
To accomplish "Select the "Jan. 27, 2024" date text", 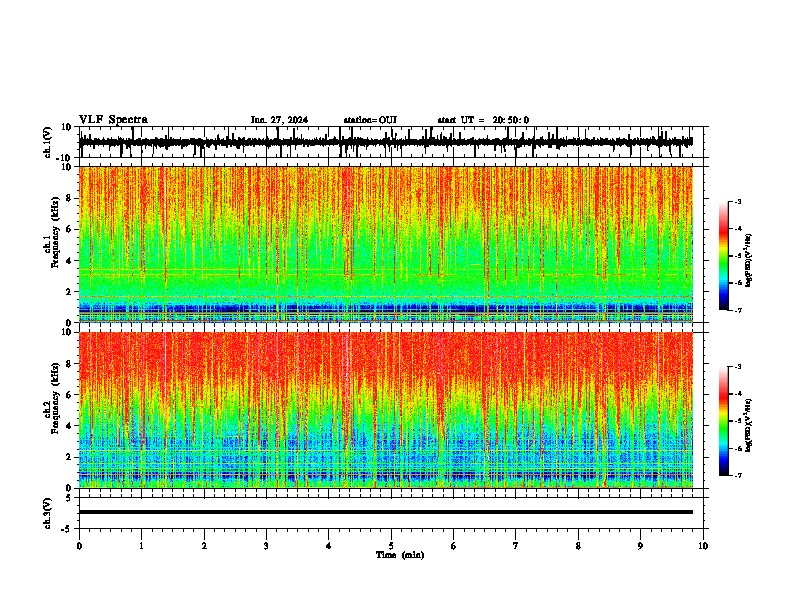I will tap(279, 120).
